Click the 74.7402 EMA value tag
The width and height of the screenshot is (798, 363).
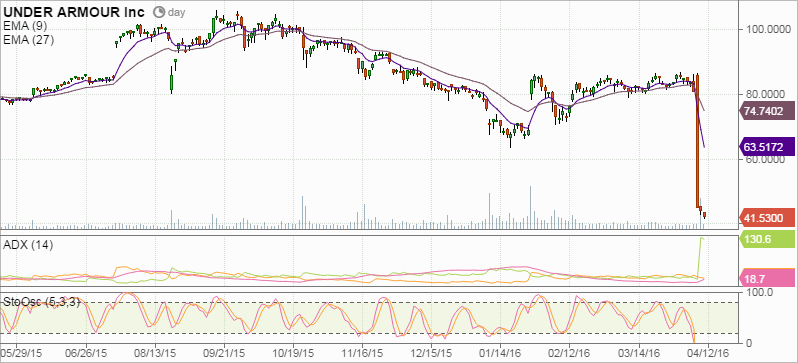point(767,110)
